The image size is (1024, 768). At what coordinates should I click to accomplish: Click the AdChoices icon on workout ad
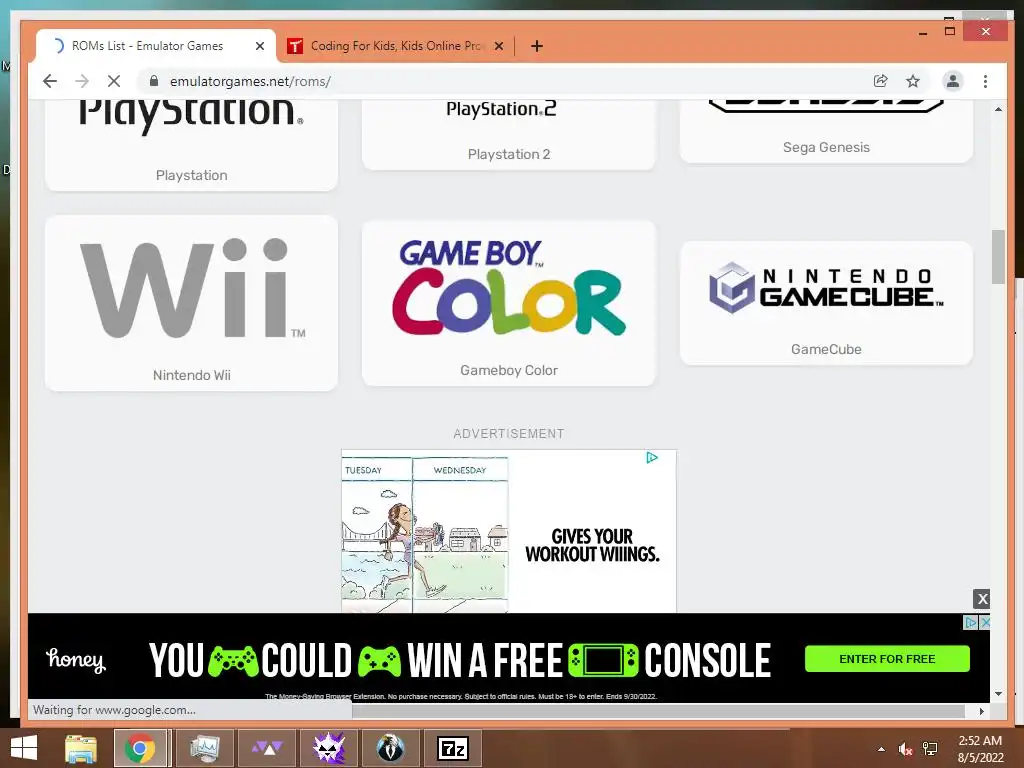tap(652, 458)
